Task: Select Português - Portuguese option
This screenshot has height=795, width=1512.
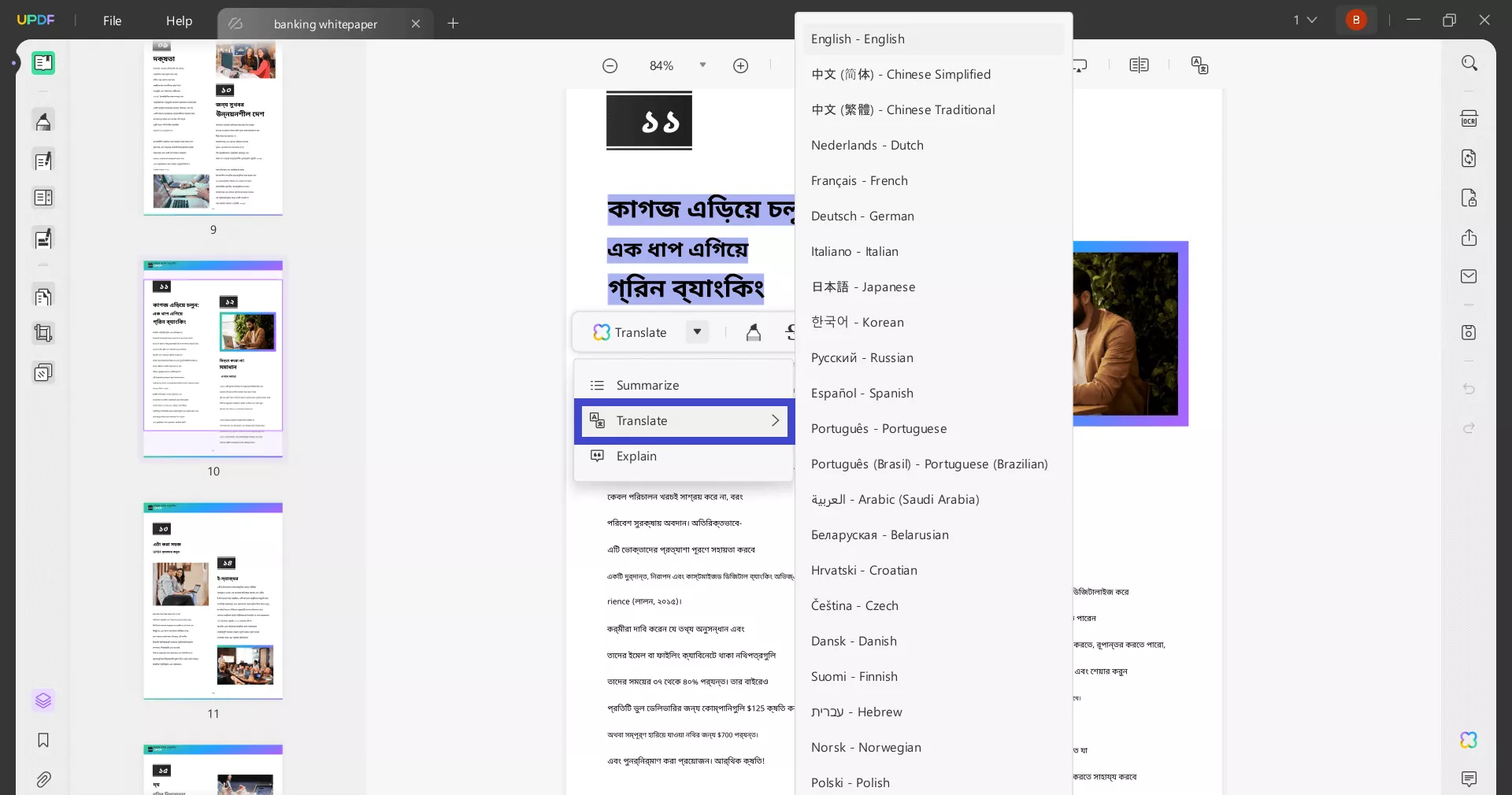Action: point(933,428)
